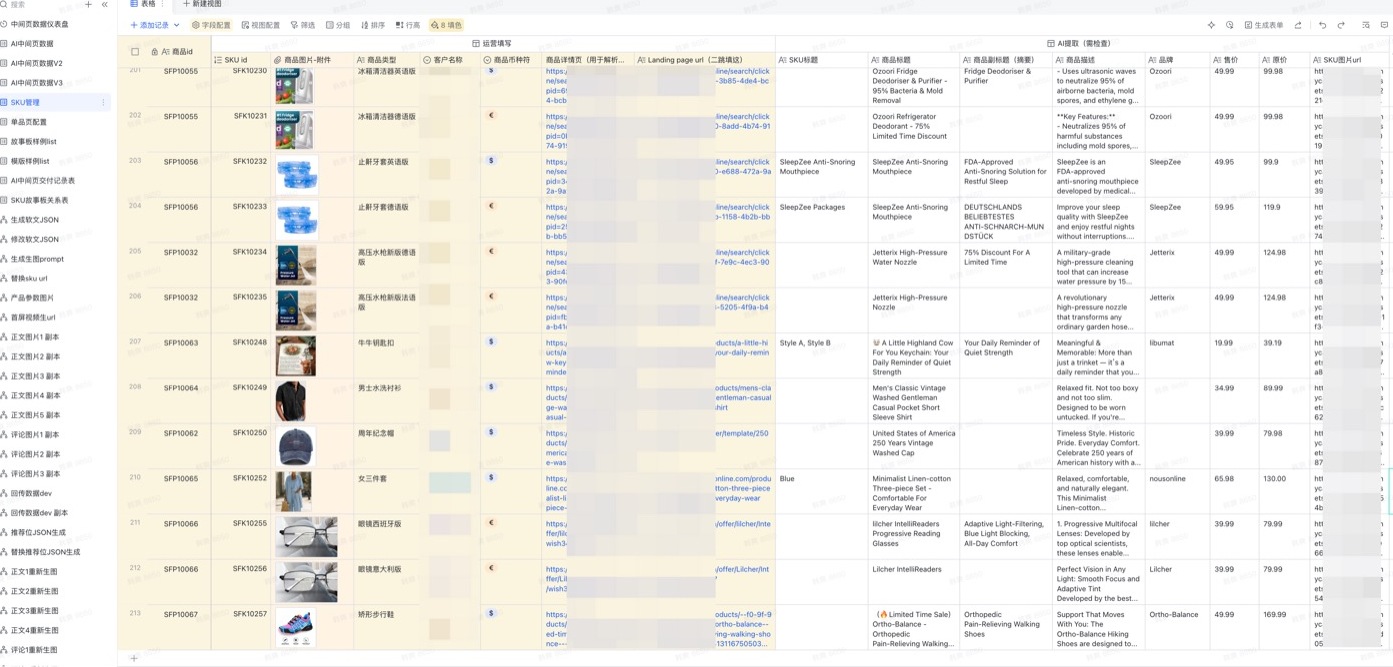Click the 运营填写 column group header
The width and height of the screenshot is (1393, 667).
pos(492,44)
